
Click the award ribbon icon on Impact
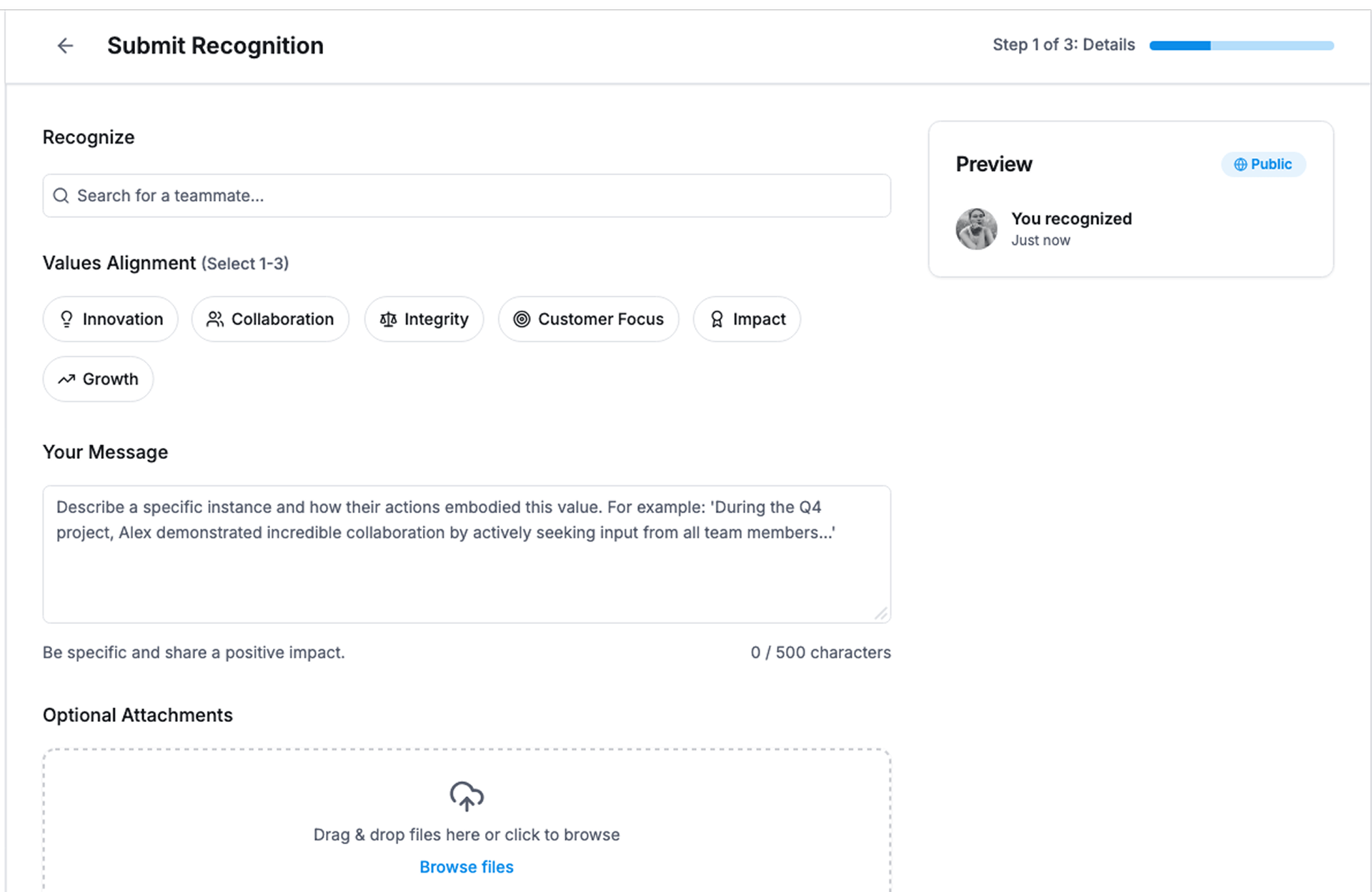point(717,319)
